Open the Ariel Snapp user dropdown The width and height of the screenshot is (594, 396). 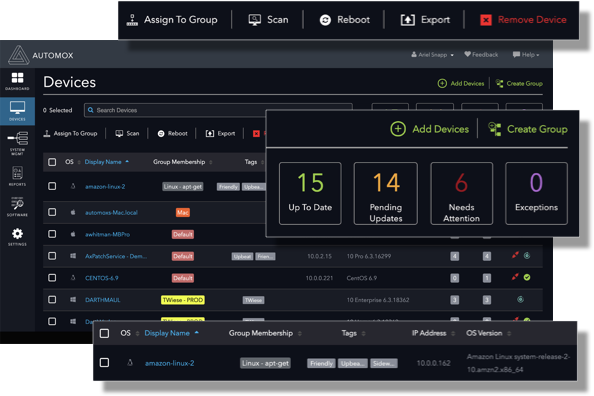[x=432, y=55]
